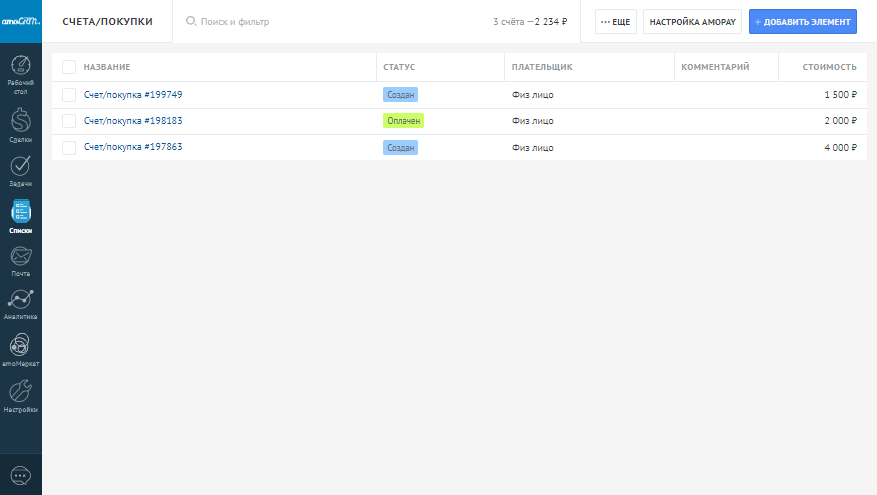Toggle the select-all checkbox in header
This screenshot has width=877, height=495.
pyautogui.click(x=69, y=67)
